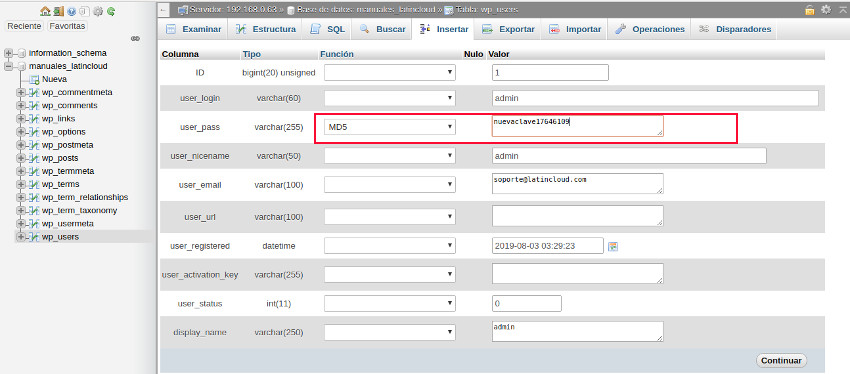Click the manuales_latincloud database icon
Image resolution: width=850 pixels, height=374 pixels.
click(22, 66)
